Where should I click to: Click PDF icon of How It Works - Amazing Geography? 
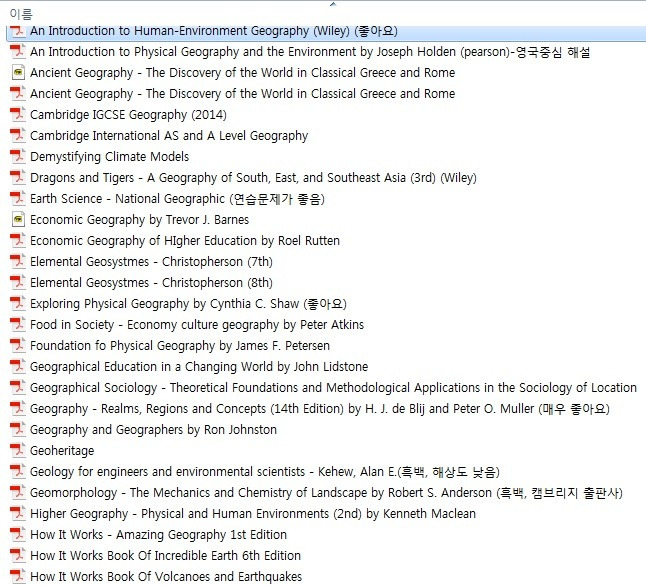click(x=18, y=535)
